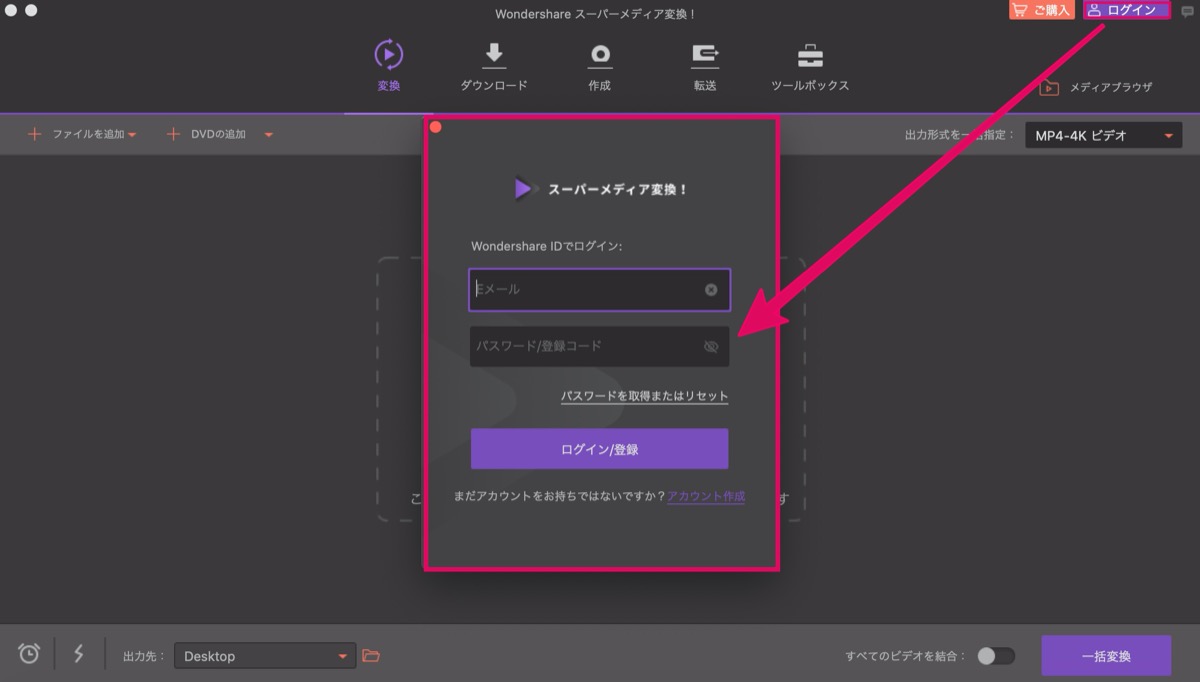Open the output folder icon

point(371,656)
